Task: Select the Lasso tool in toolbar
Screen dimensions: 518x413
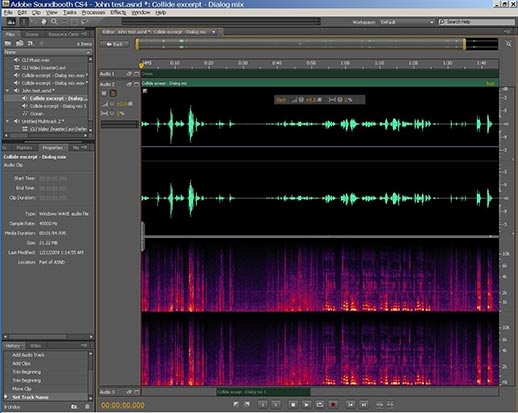Action: (x=84, y=22)
